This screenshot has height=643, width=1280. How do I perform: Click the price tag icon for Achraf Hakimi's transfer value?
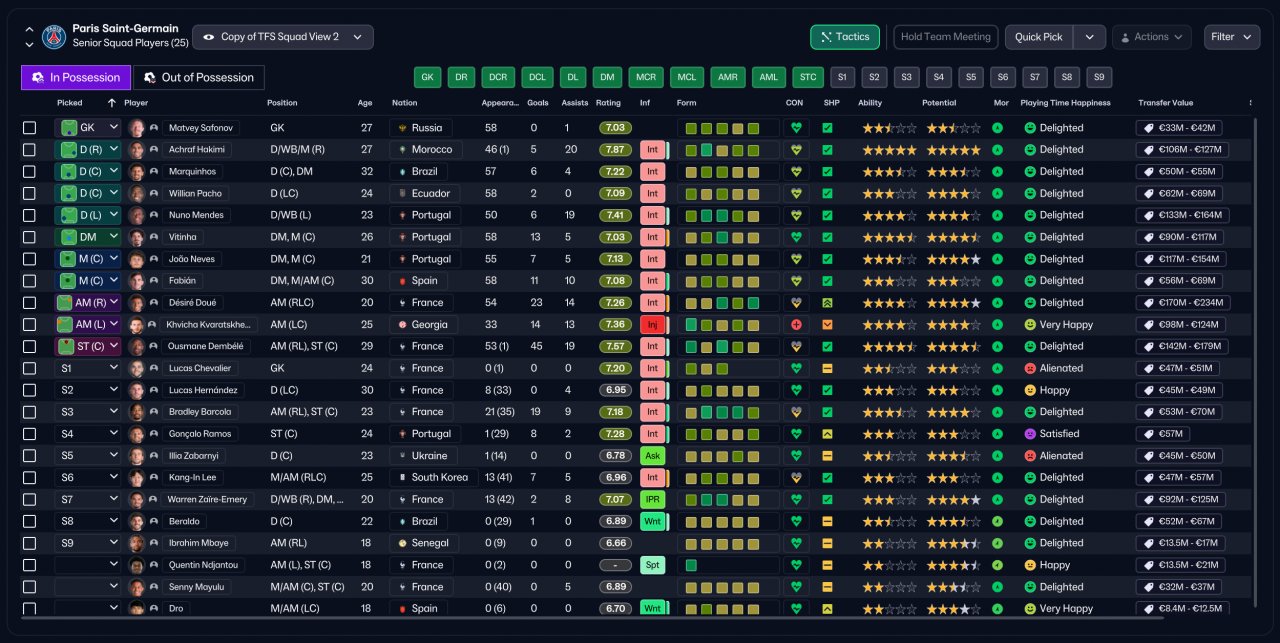click(x=1148, y=150)
